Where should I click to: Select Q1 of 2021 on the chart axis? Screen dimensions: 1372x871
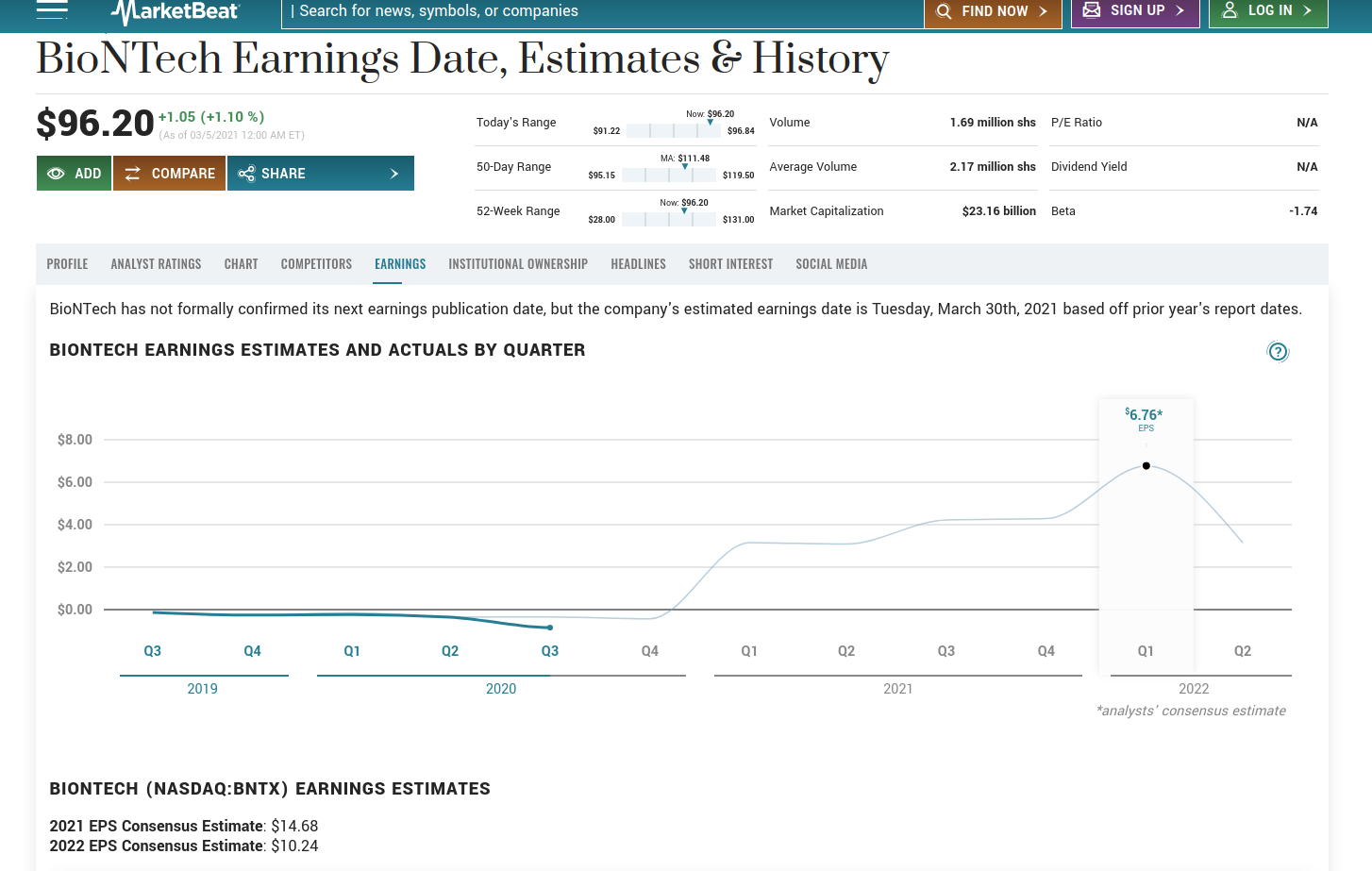point(749,651)
